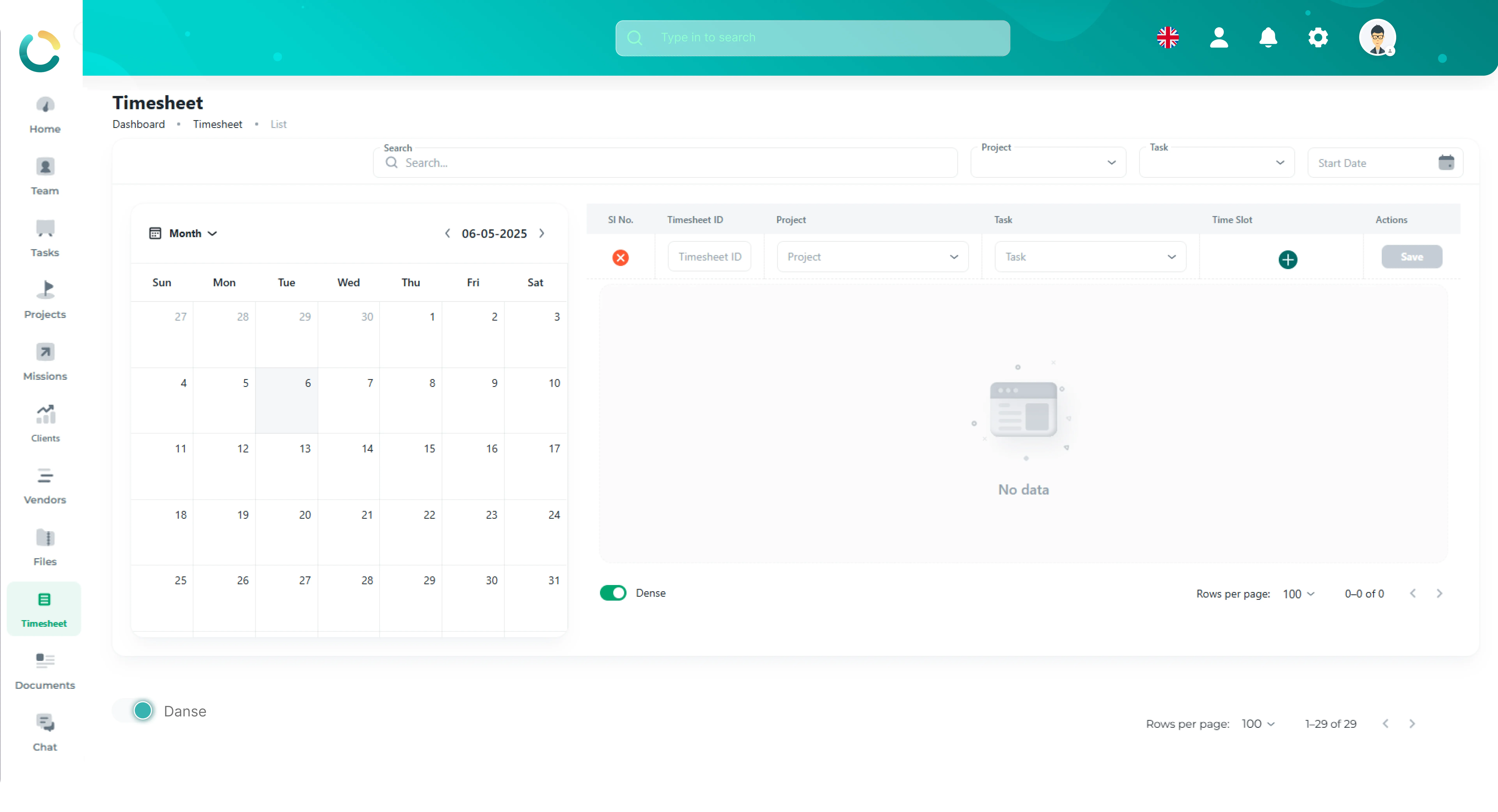This screenshot has height=812, width=1498.
Task: Open the contacts person icon in header
Action: click(1219, 38)
